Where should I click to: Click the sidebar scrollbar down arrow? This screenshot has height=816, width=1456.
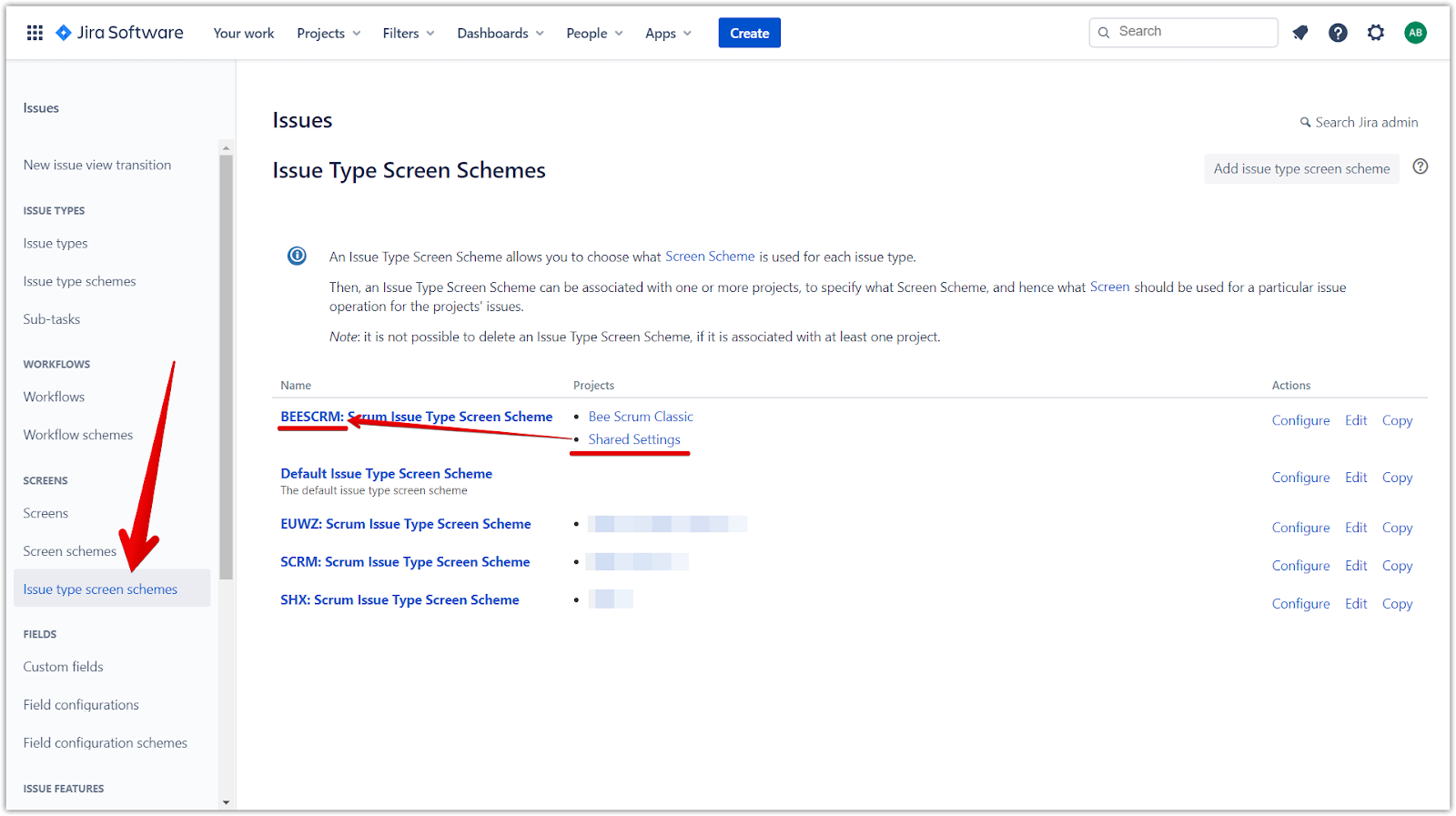point(226,802)
